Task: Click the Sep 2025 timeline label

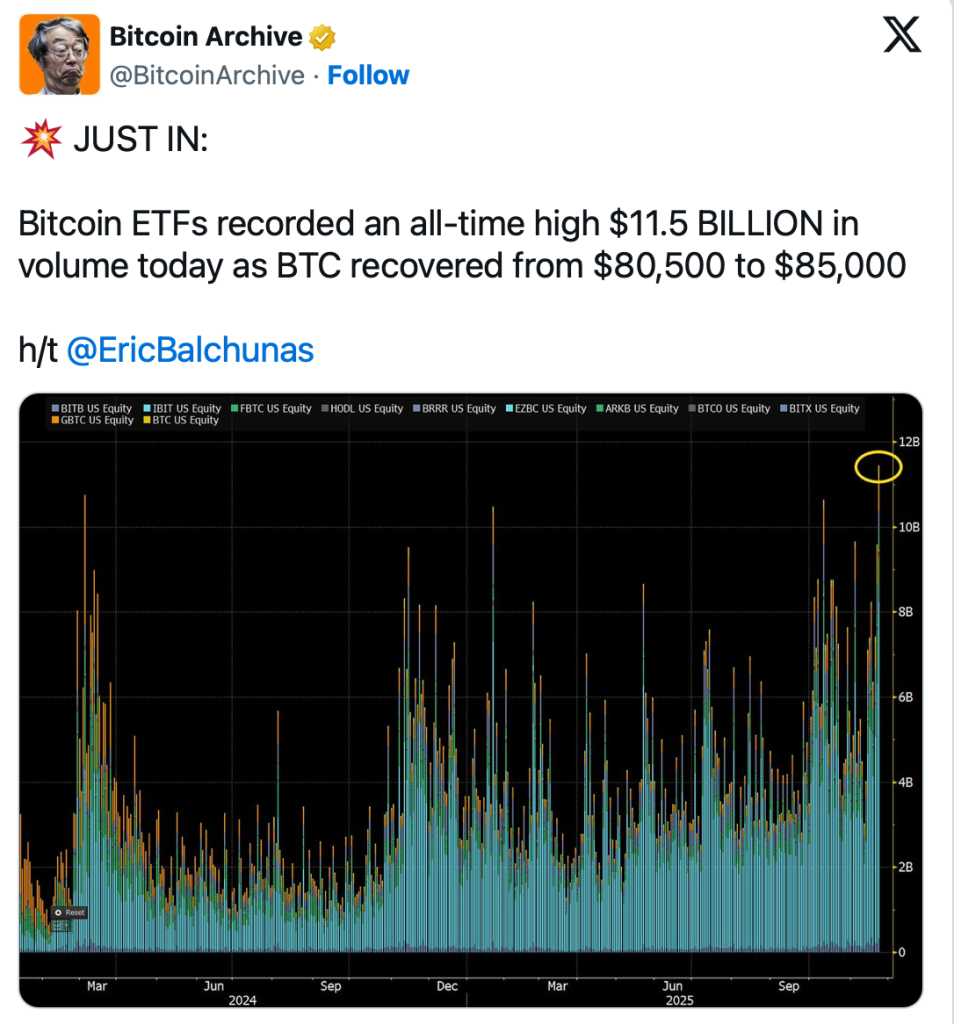Action: click(x=789, y=986)
